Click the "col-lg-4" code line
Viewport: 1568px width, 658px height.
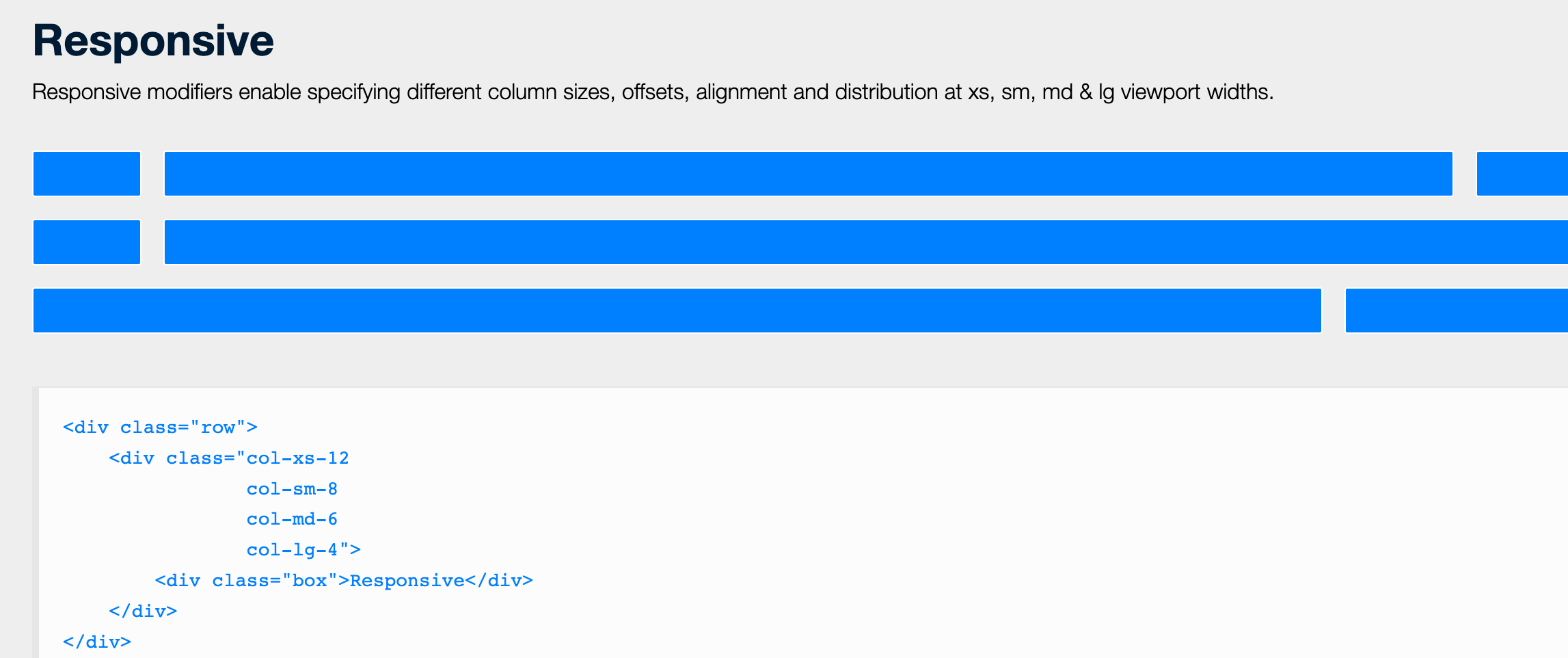click(303, 550)
